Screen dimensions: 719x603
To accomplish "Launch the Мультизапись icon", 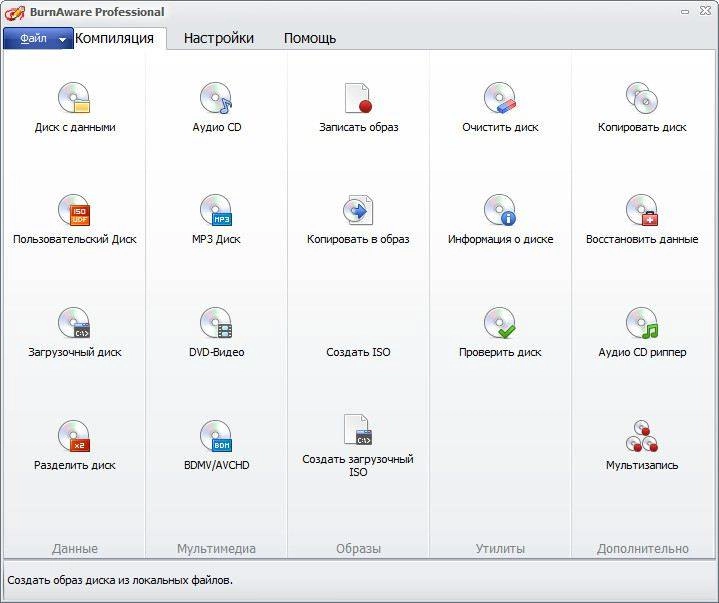I will click(642, 436).
